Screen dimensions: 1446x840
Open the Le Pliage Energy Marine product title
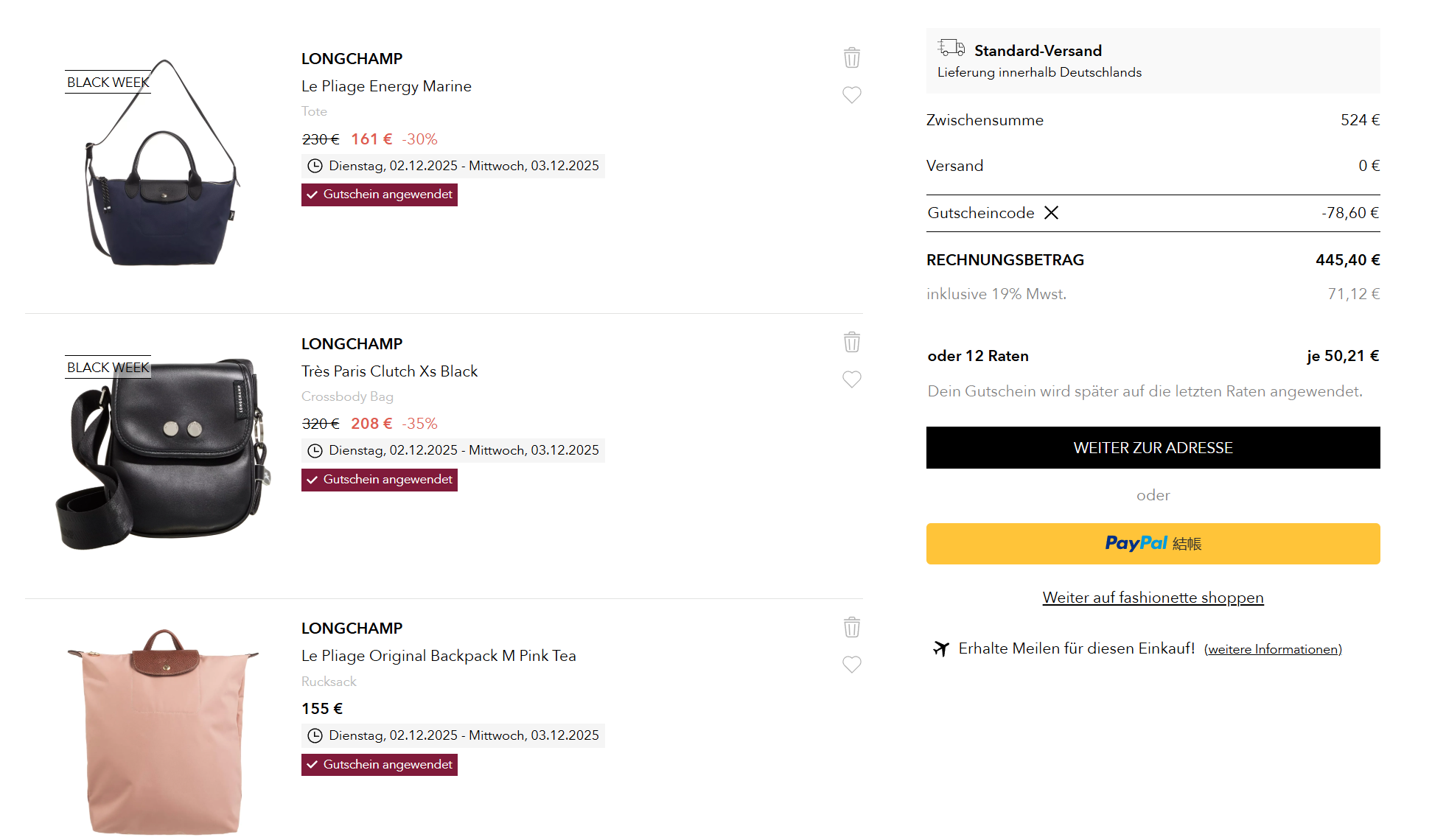(386, 86)
